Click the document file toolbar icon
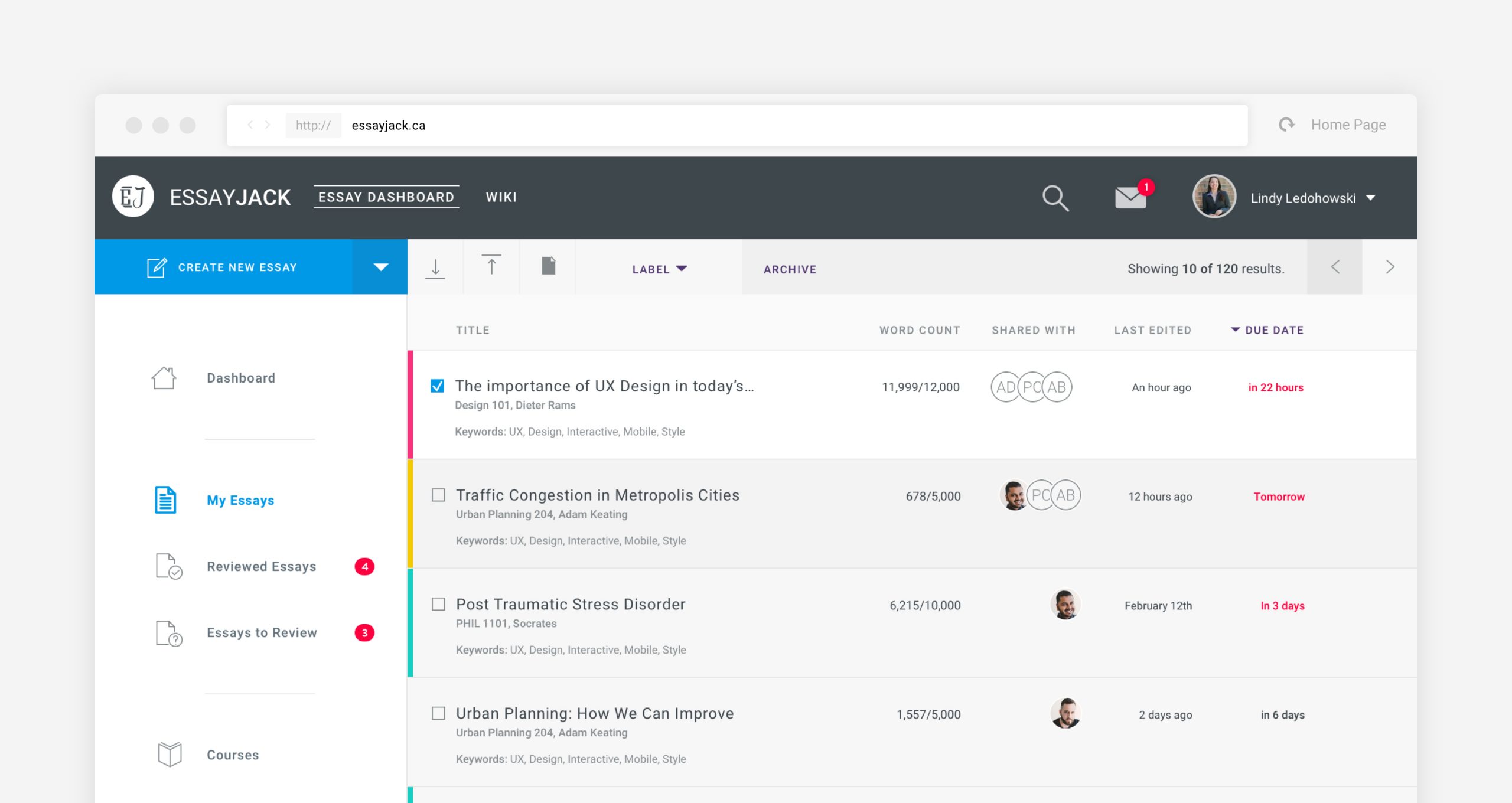Image resolution: width=1512 pixels, height=803 pixels. [549, 266]
